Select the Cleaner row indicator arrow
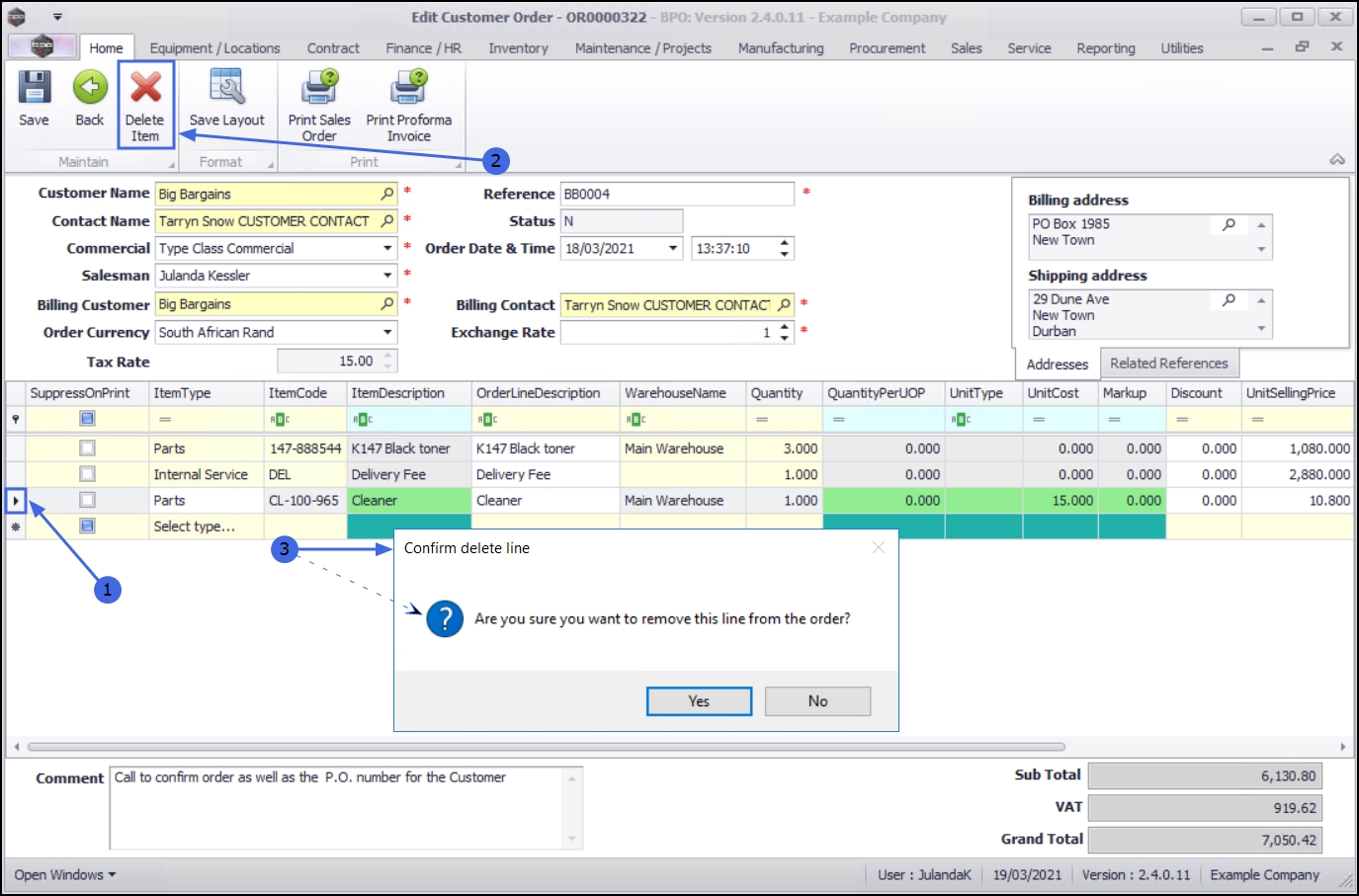Viewport: 1359px width, 896px height. point(16,501)
